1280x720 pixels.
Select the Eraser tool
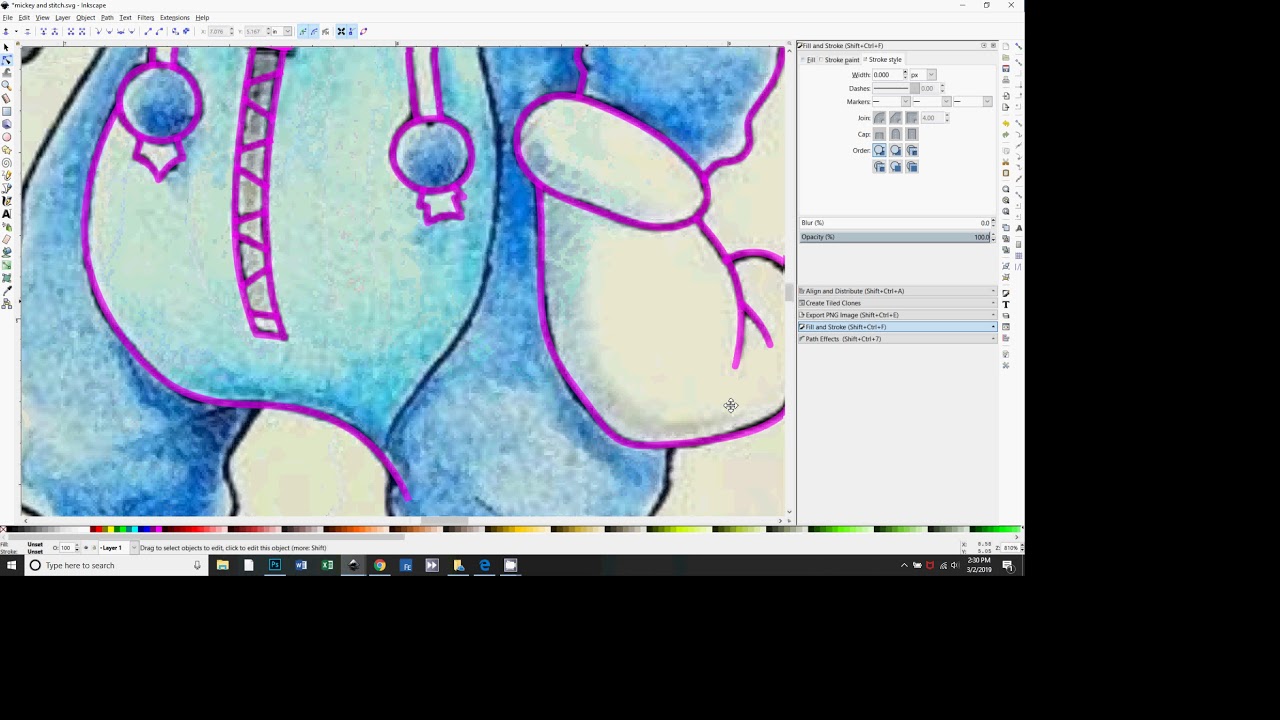(7, 240)
